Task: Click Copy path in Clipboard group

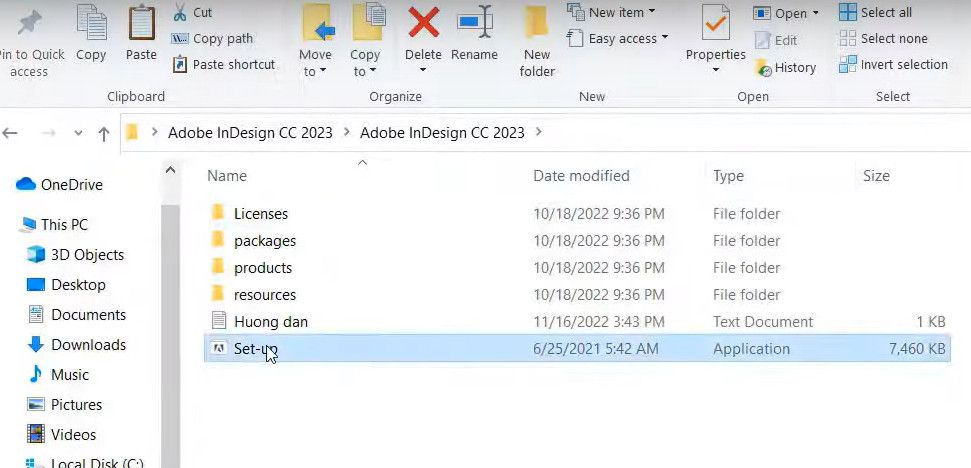Action: [211, 38]
